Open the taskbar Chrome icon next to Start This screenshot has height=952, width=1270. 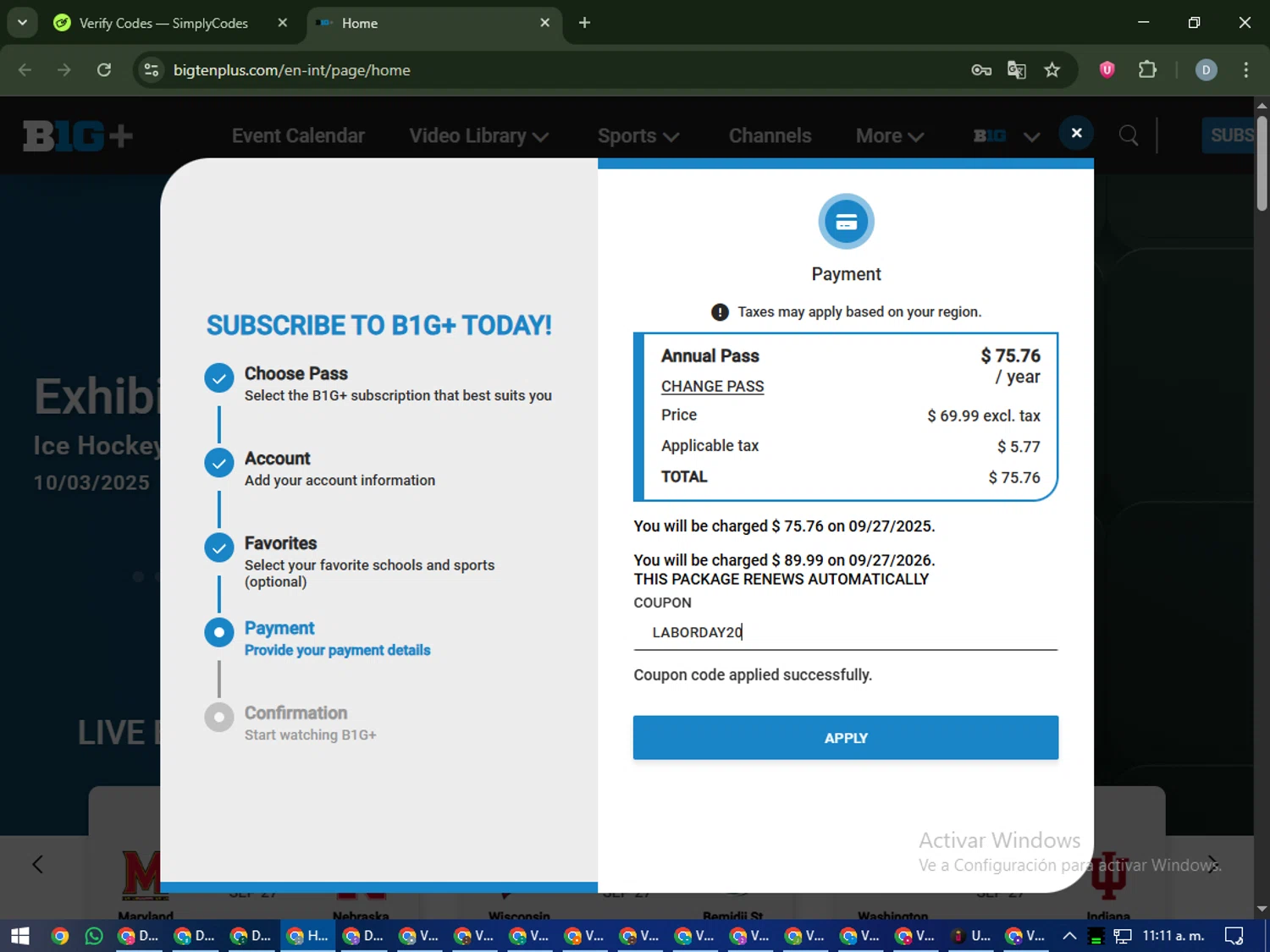[x=59, y=936]
